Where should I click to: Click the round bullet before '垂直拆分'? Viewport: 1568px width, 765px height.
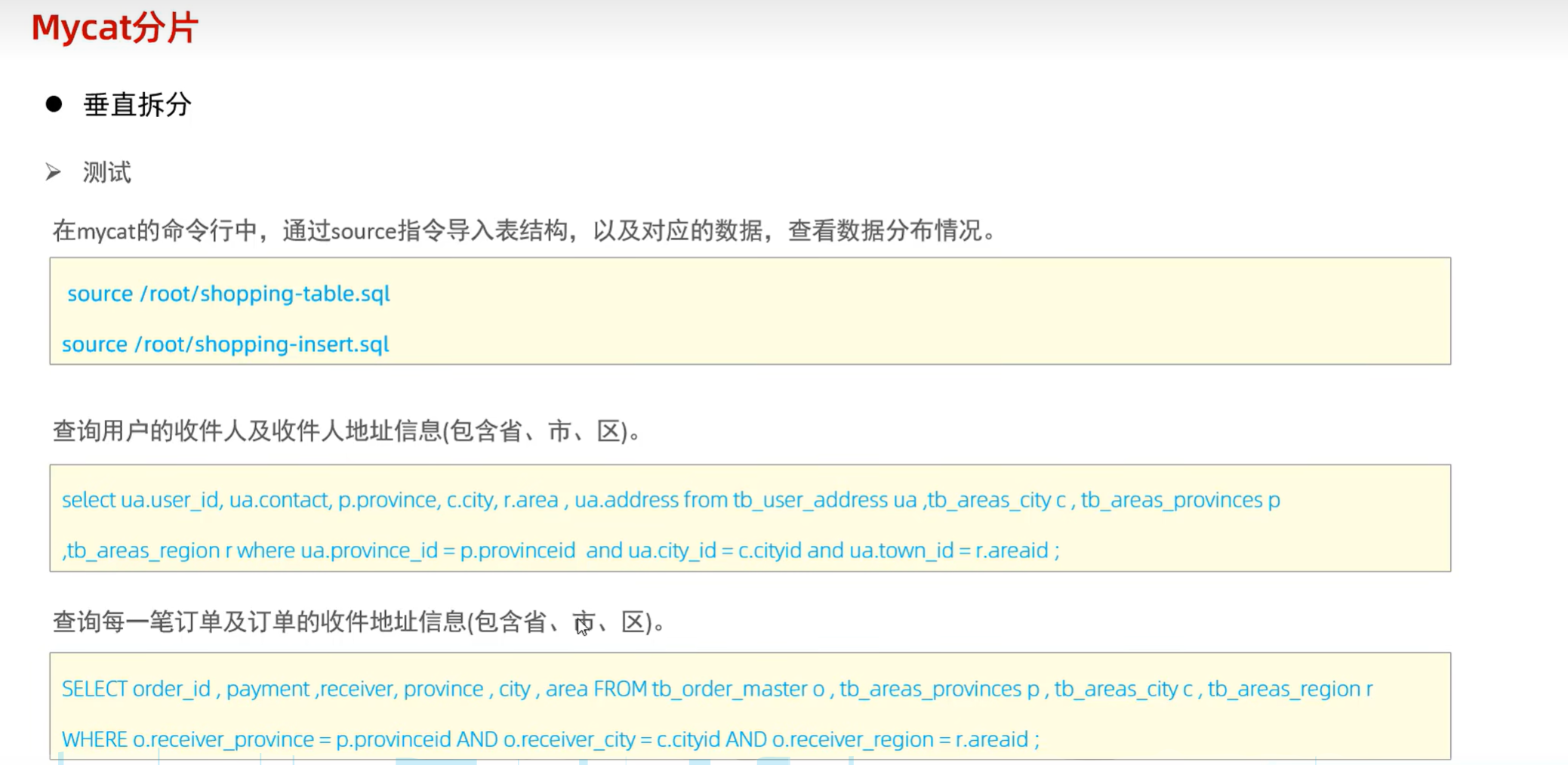[x=54, y=103]
